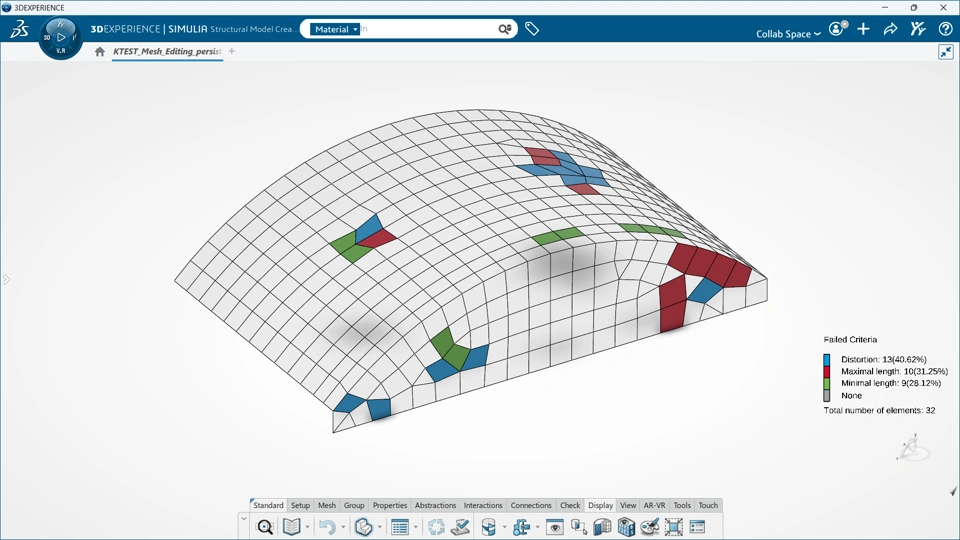Open the table tool dropdown arrow
This screenshot has height=540, width=960.
(416, 527)
